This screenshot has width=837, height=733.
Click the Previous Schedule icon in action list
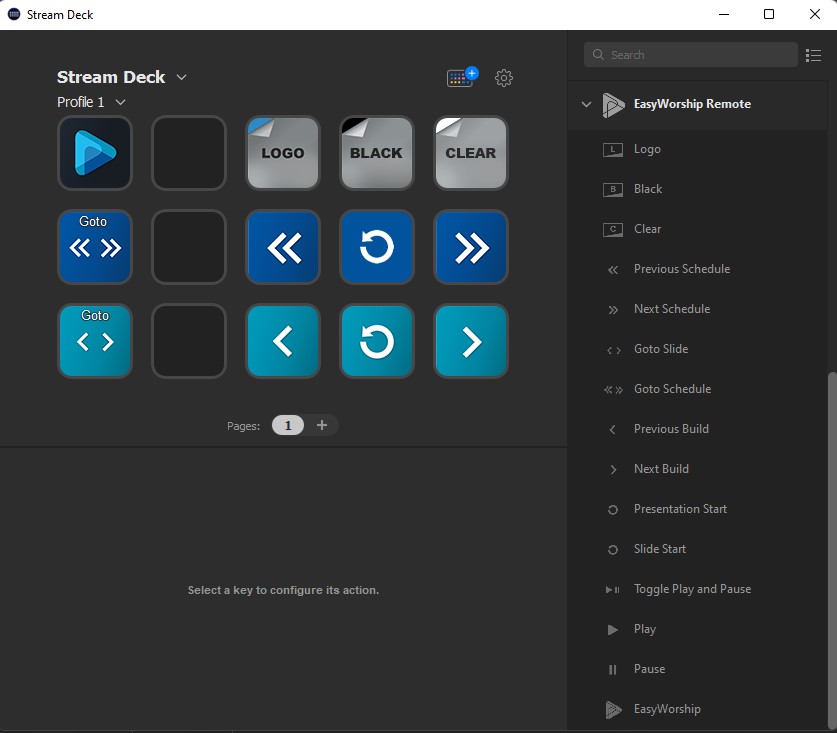point(613,270)
